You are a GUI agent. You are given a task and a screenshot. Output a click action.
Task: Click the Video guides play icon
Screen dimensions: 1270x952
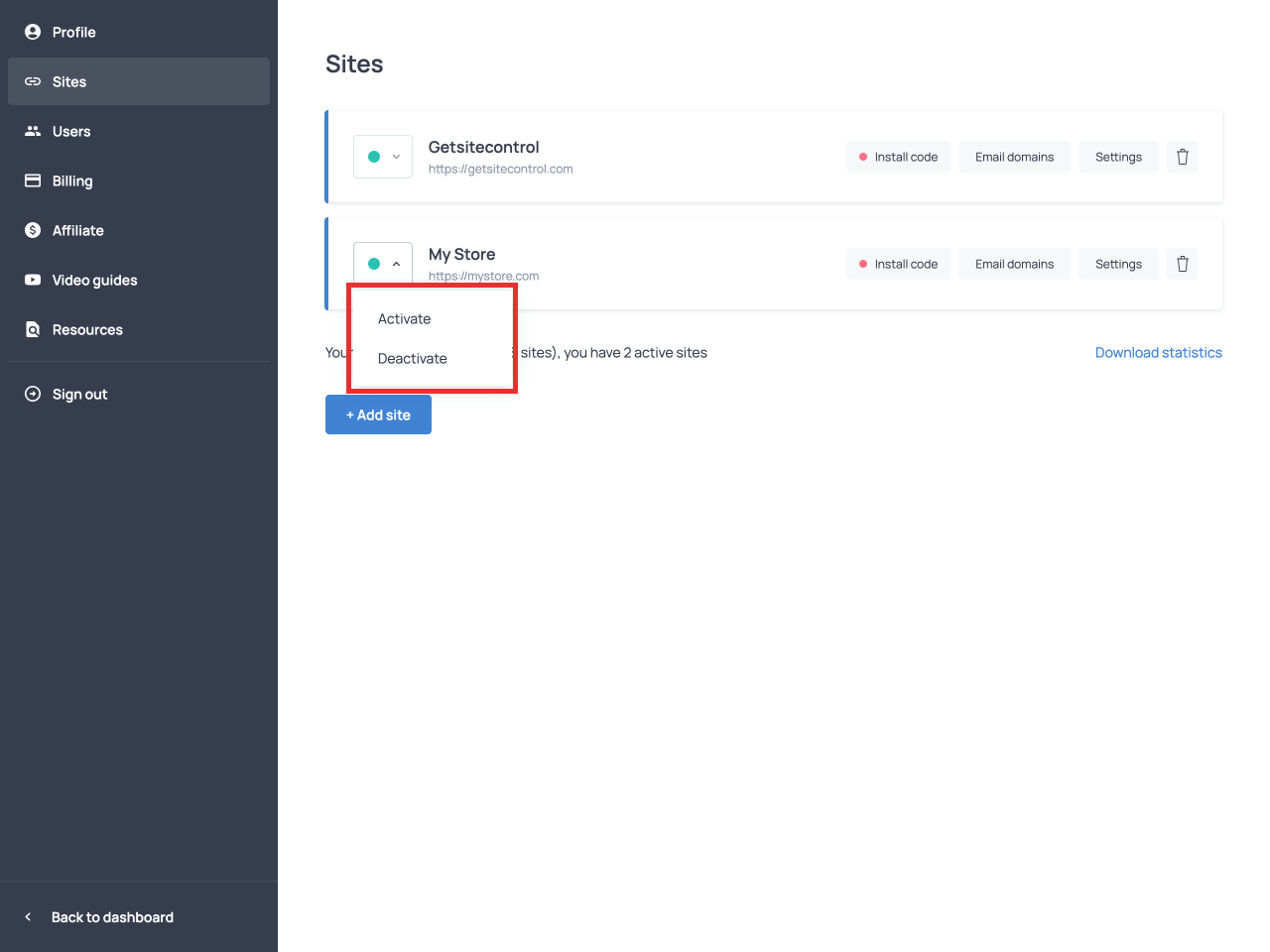[33, 280]
